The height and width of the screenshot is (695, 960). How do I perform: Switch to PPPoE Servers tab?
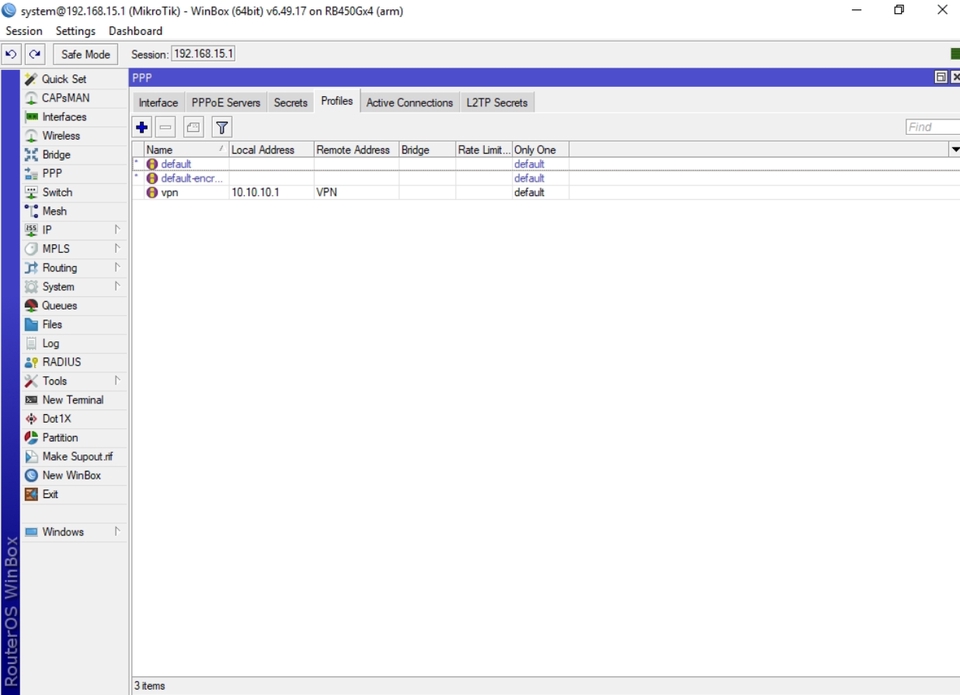pos(226,103)
